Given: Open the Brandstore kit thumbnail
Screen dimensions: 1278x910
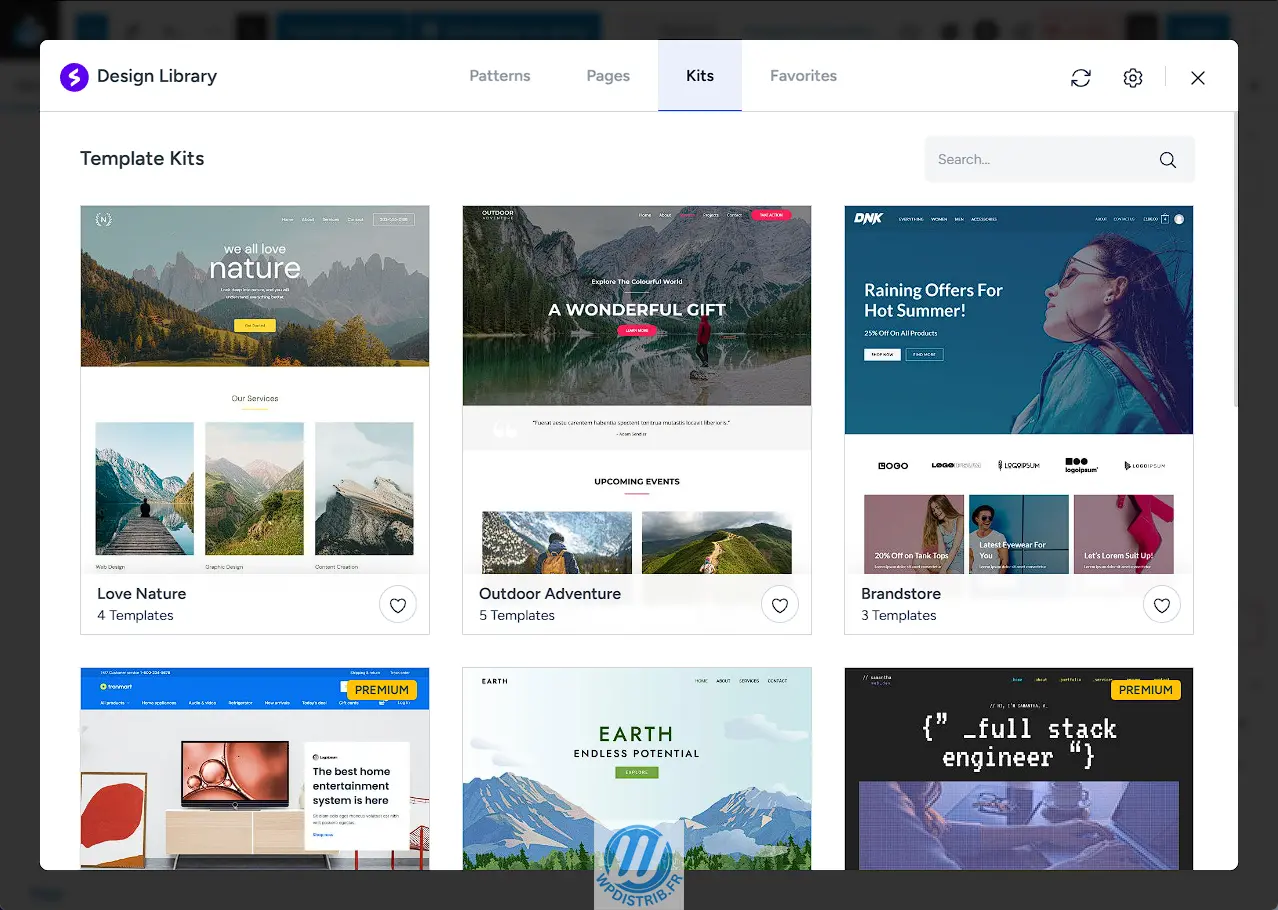Looking at the screenshot, I should 1019,390.
